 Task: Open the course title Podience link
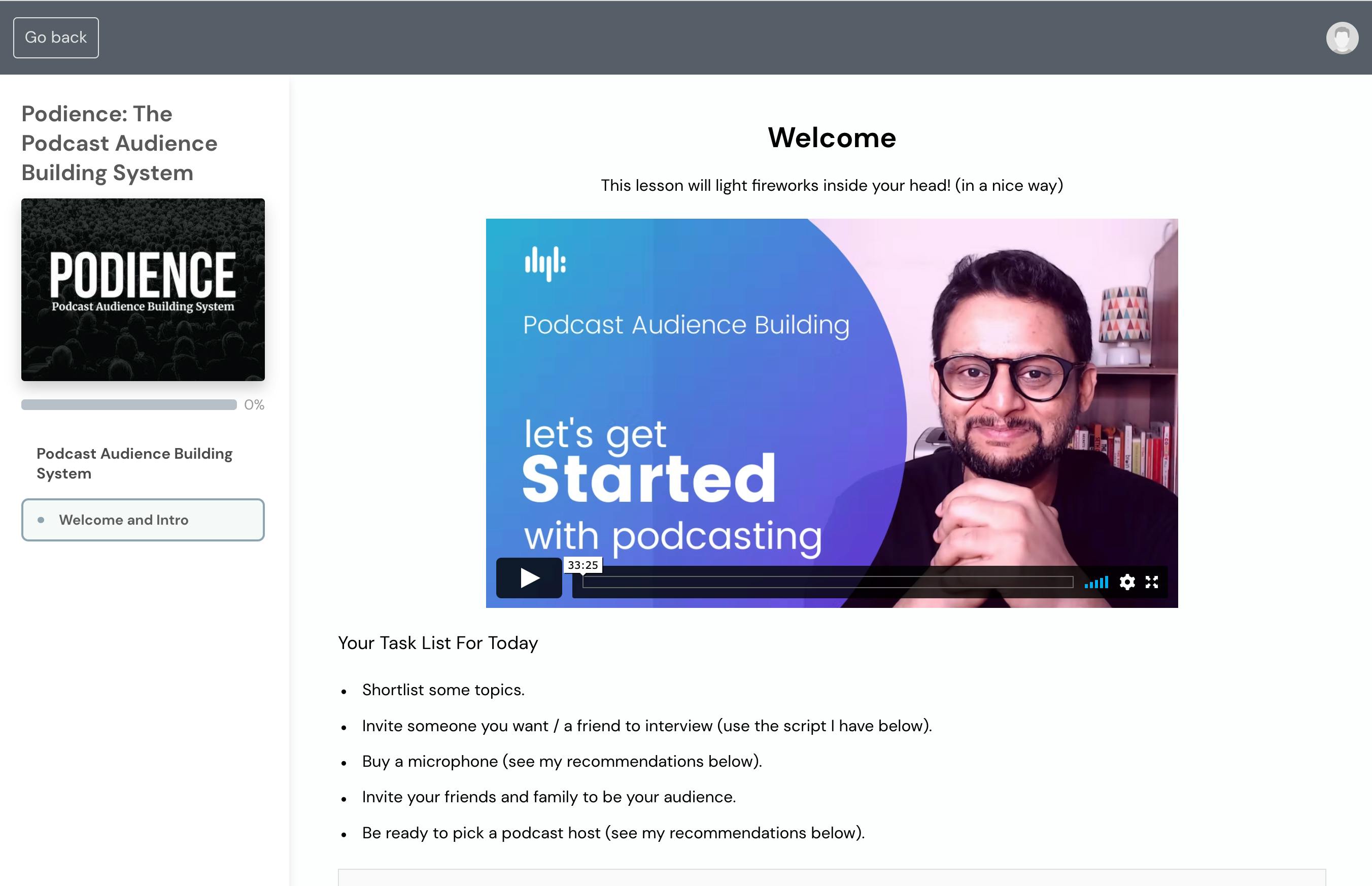(119, 143)
